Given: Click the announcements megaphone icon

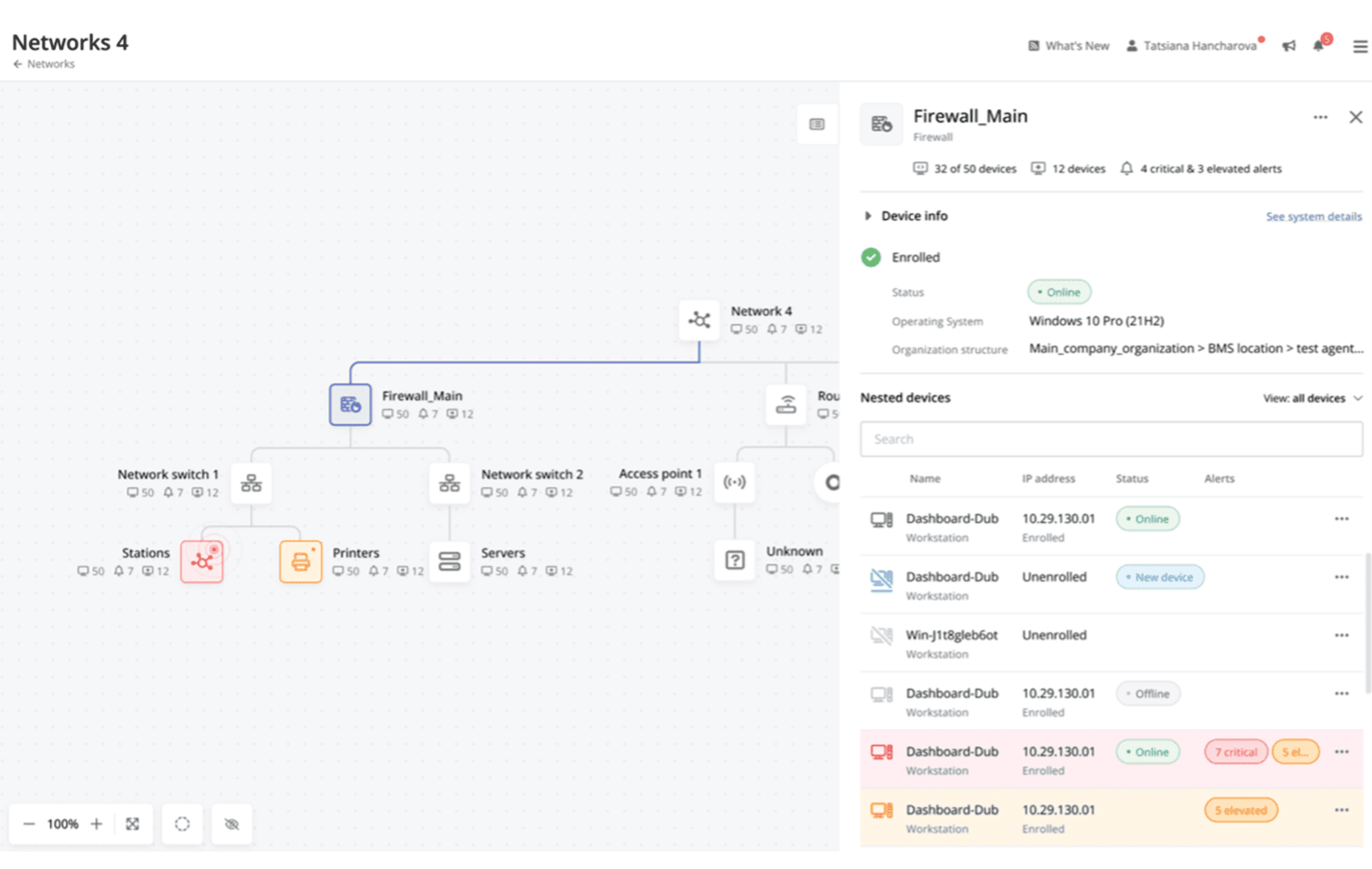Looking at the screenshot, I should [1289, 46].
